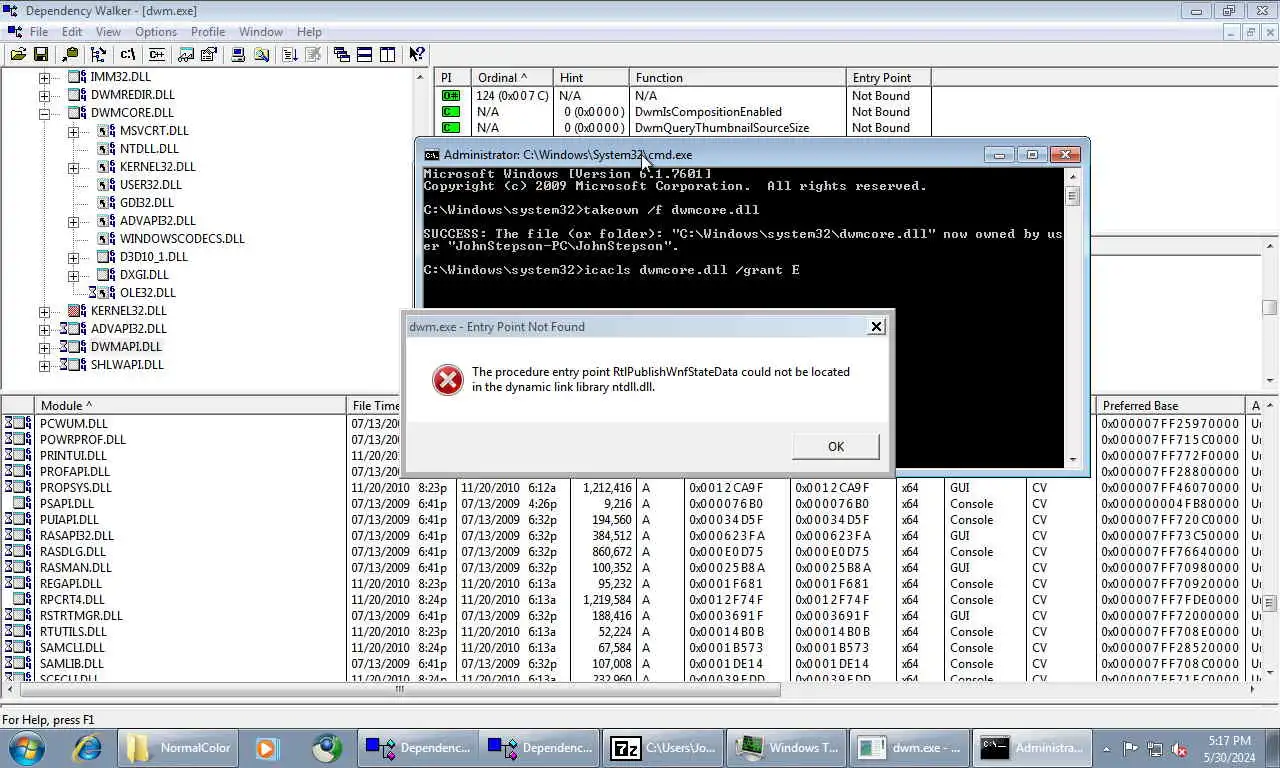Image resolution: width=1280 pixels, height=768 pixels.
Task: Select USER32.DLL in the tree
Action: tap(151, 185)
